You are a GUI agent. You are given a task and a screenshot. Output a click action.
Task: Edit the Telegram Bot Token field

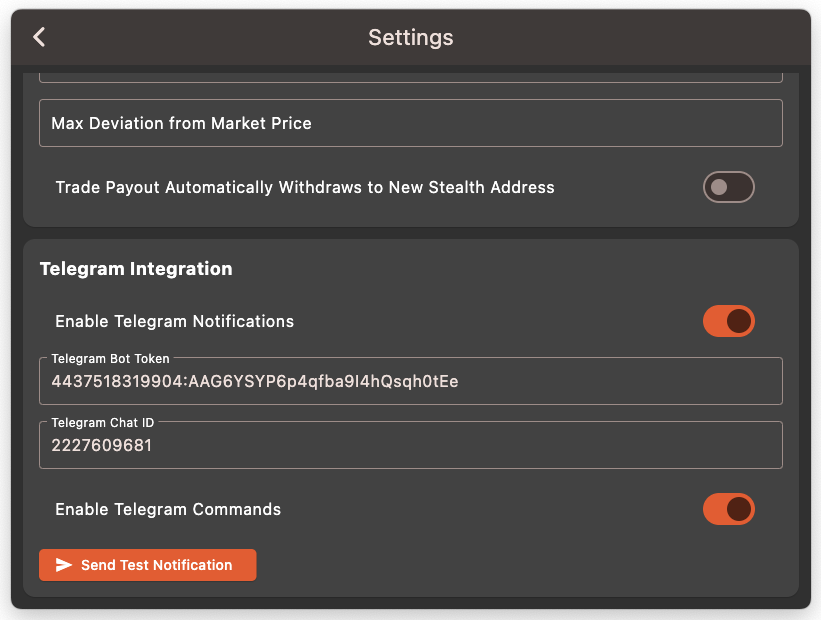(x=411, y=381)
